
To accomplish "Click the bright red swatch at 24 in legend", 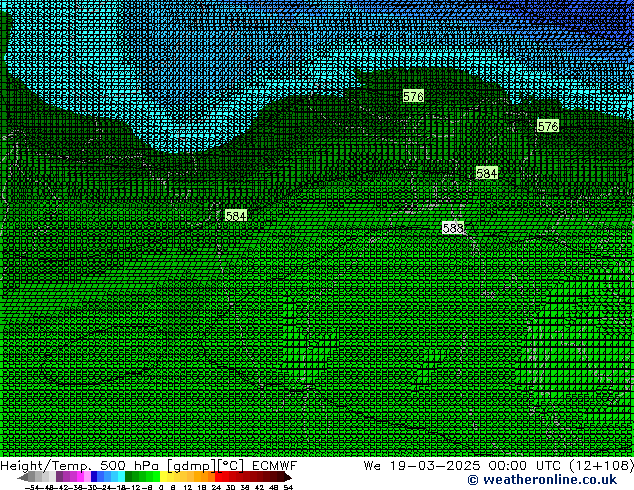I will [x=218, y=477].
